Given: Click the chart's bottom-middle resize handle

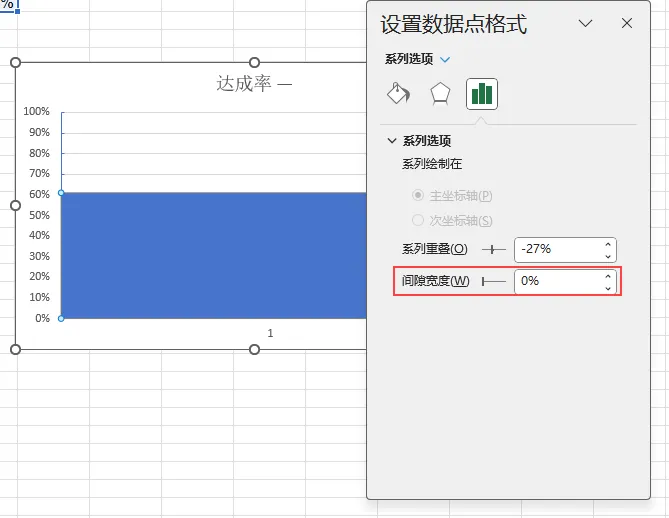Looking at the screenshot, I should pos(254,349).
